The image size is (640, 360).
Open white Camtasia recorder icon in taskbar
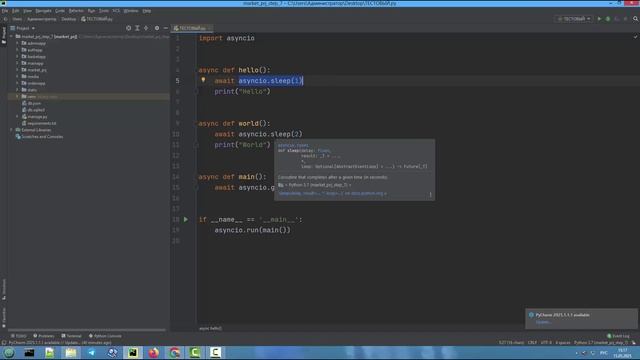(x=215, y=353)
